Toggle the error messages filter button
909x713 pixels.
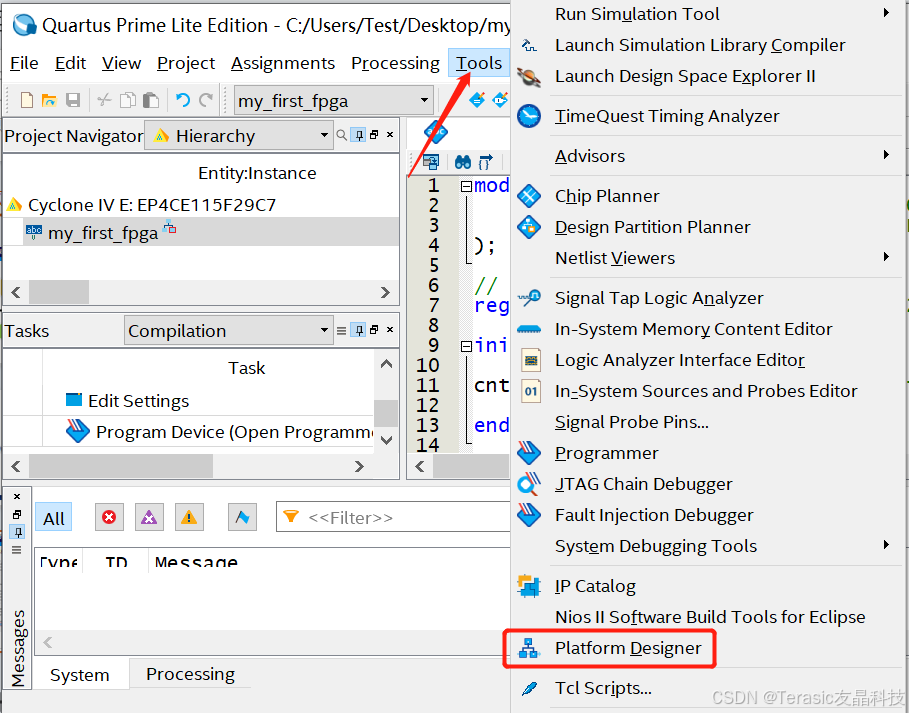[x=109, y=517]
